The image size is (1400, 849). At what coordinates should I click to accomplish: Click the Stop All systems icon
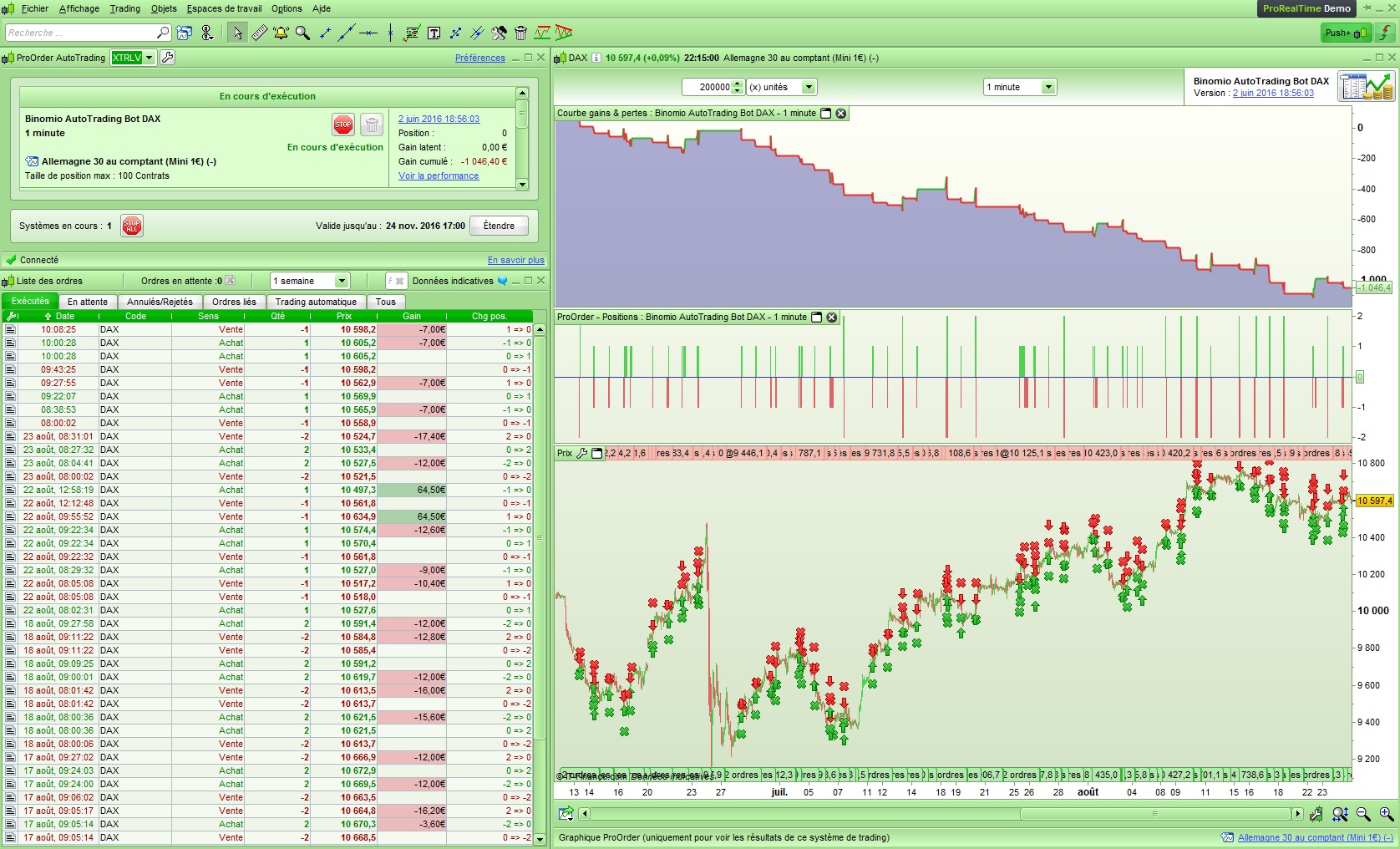click(131, 226)
